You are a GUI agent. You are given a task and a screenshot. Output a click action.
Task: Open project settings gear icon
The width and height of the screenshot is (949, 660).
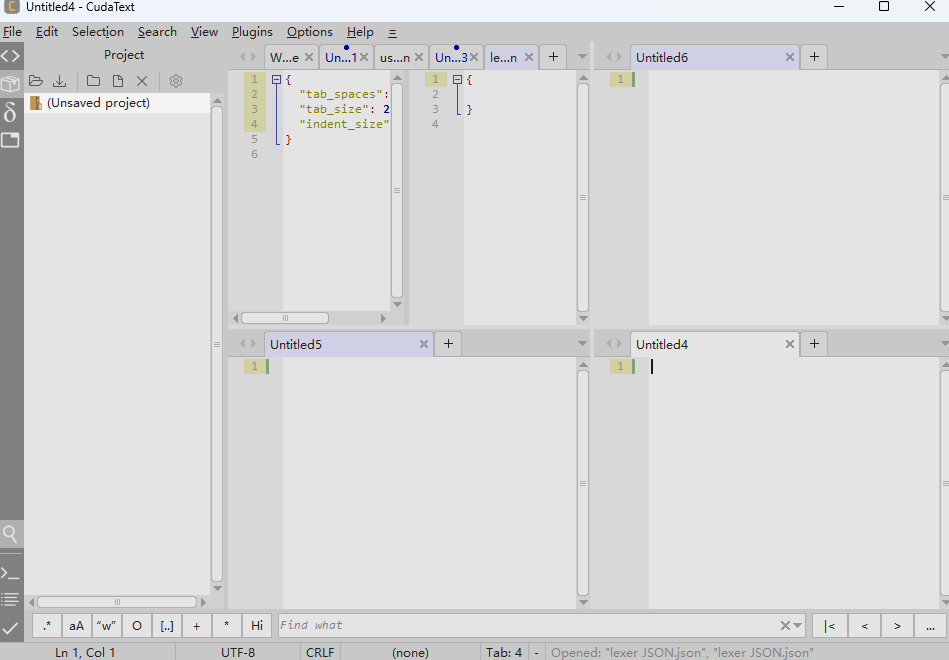click(176, 81)
